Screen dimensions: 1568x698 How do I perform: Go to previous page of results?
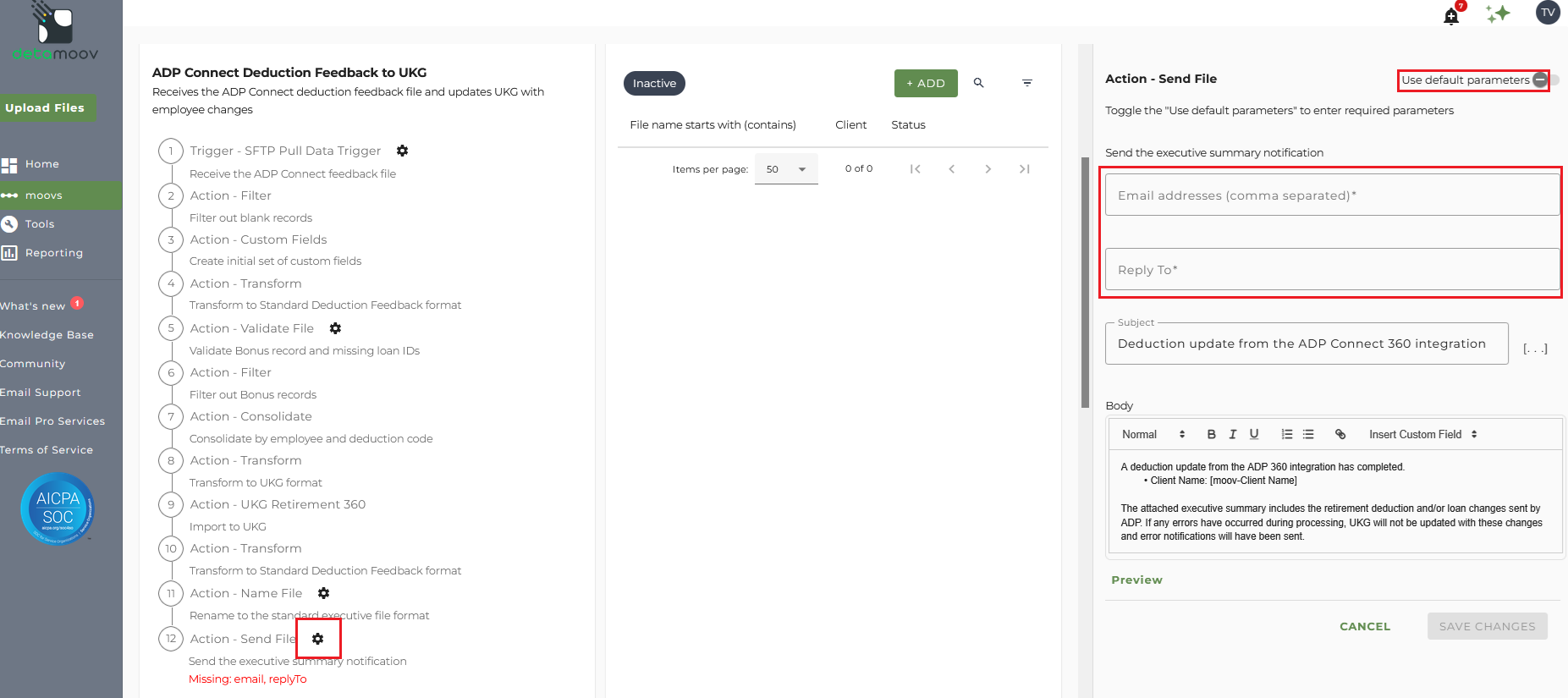(x=952, y=169)
